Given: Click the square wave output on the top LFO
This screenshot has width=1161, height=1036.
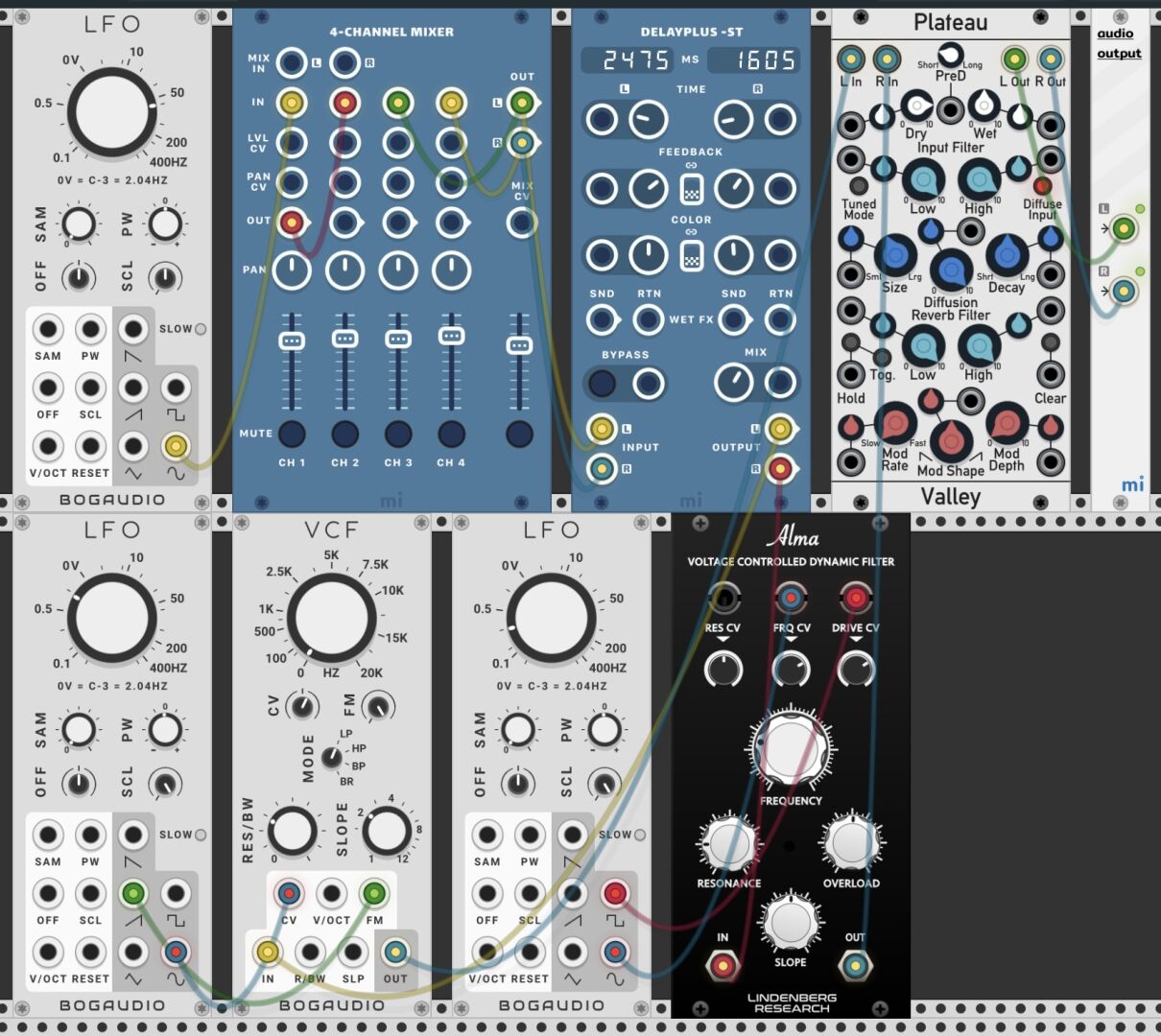Looking at the screenshot, I should tap(175, 388).
